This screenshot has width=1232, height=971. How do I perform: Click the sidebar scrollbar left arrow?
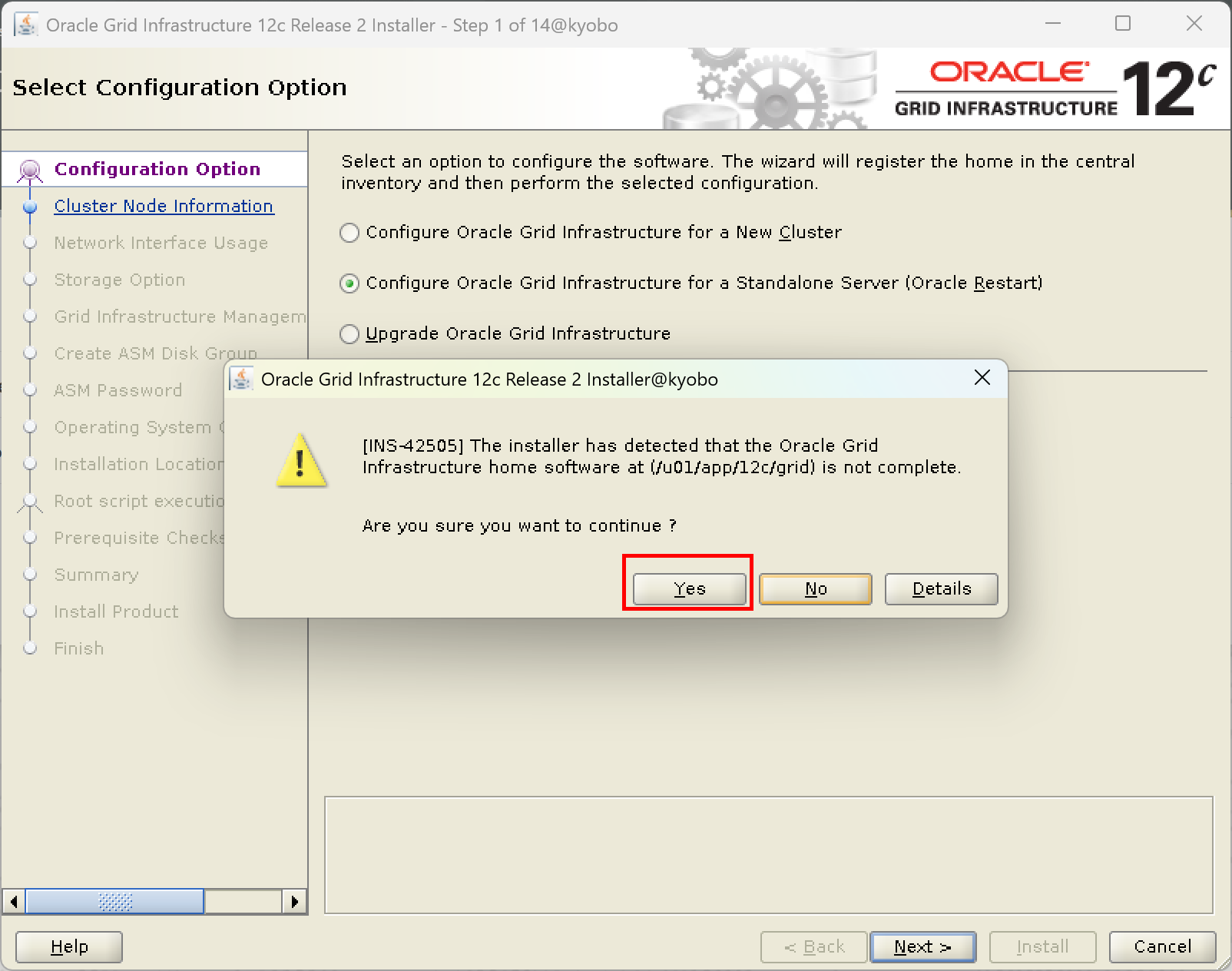(14, 901)
